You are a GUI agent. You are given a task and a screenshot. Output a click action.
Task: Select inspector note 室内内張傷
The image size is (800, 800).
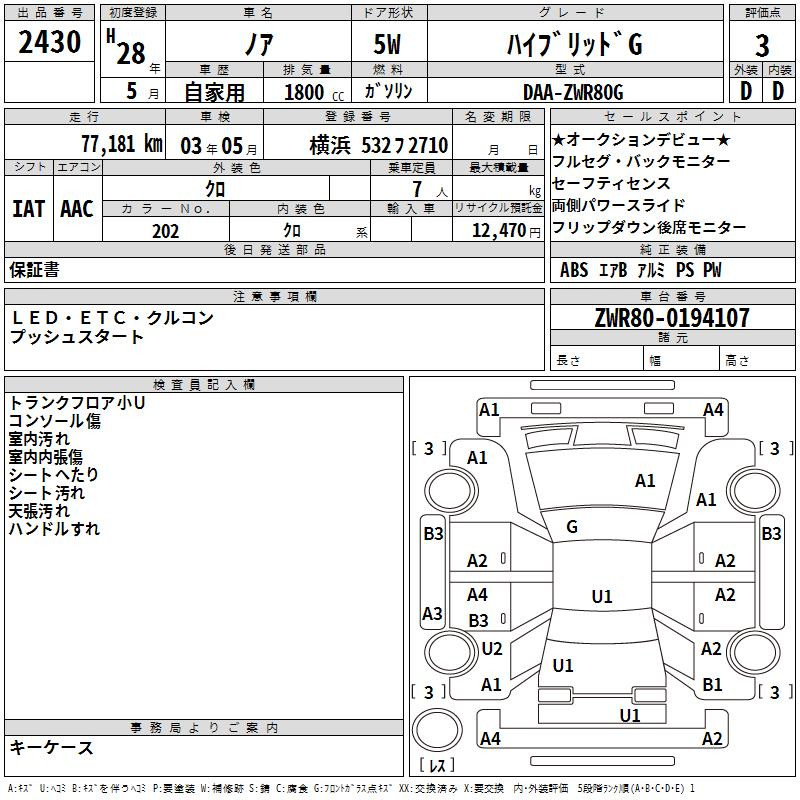coord(45,457)
